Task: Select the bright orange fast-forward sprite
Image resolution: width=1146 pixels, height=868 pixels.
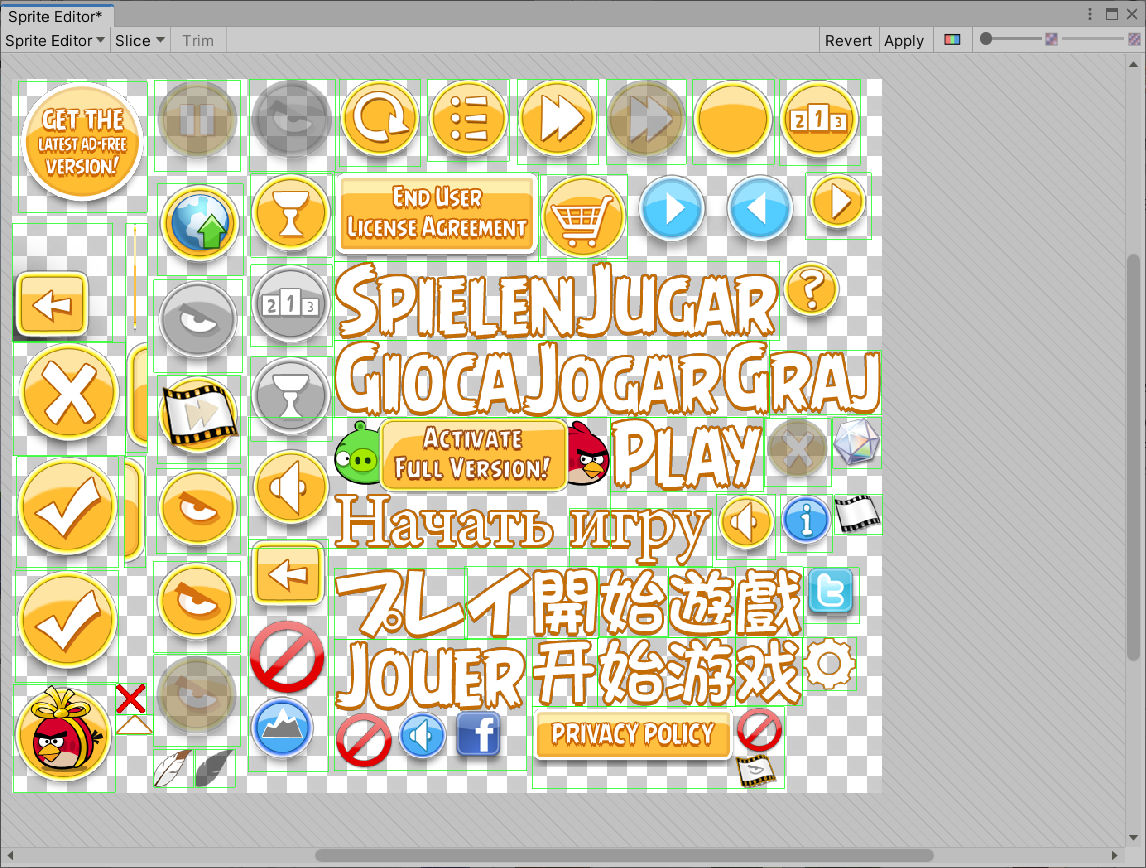Action: click(557, 118)
